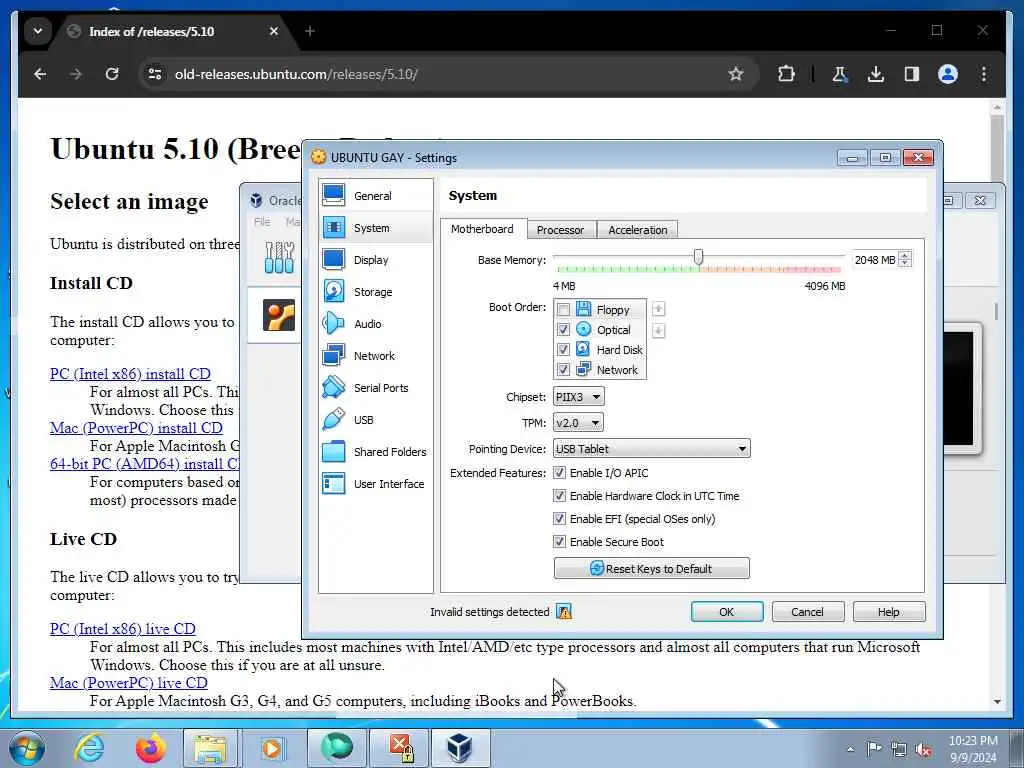Viewport: 1024px width, 768px height.
Task: Open Chrome profile avatar
Action: (x=948, y=74)
